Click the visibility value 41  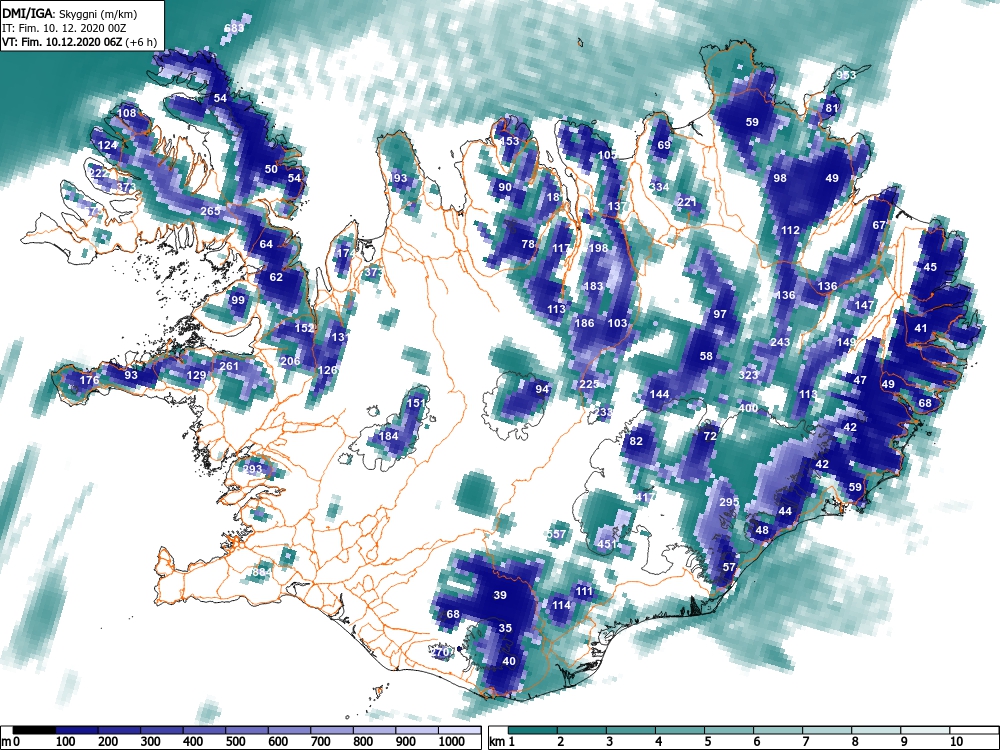pyautogui.click(x=921, y=328)
